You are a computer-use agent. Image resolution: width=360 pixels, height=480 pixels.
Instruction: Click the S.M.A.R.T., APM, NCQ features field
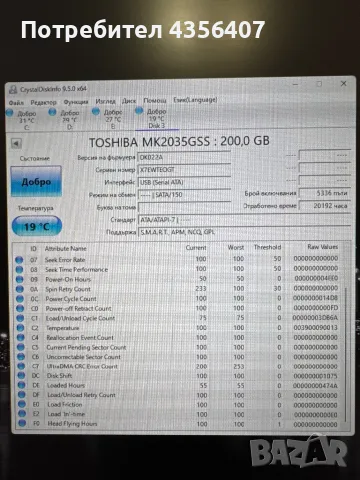coord(244,232)
